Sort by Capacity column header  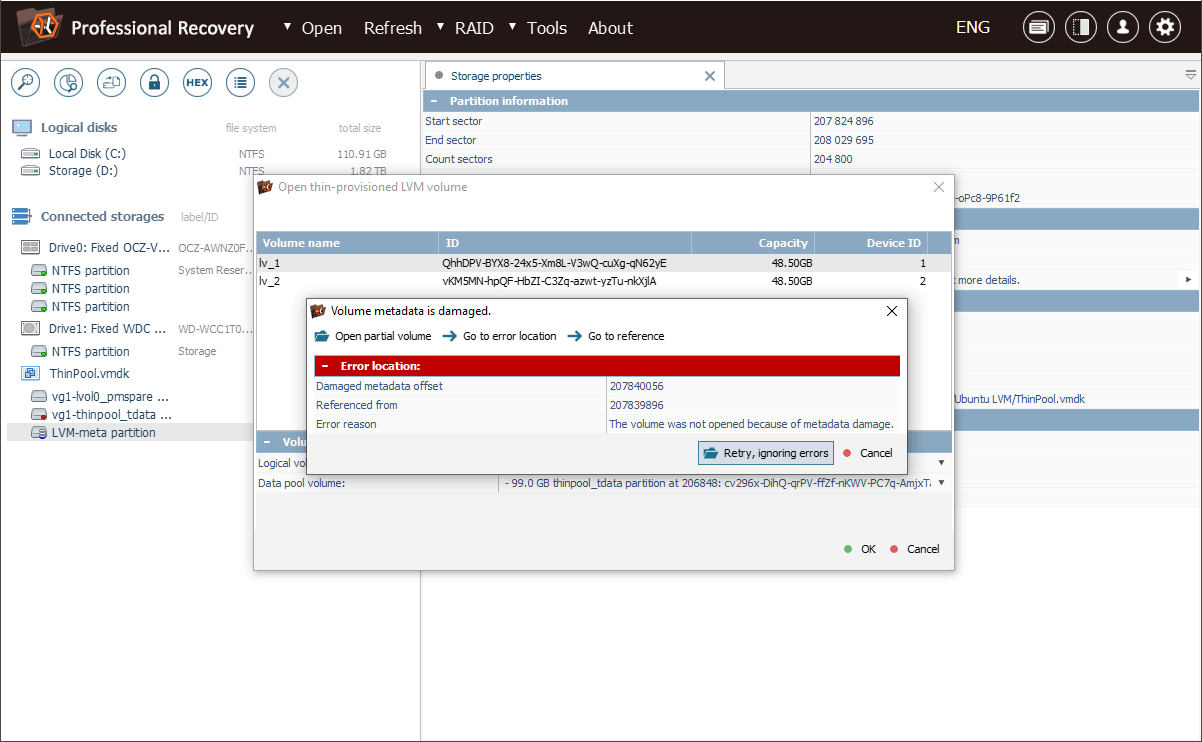(x=753, y=243)
